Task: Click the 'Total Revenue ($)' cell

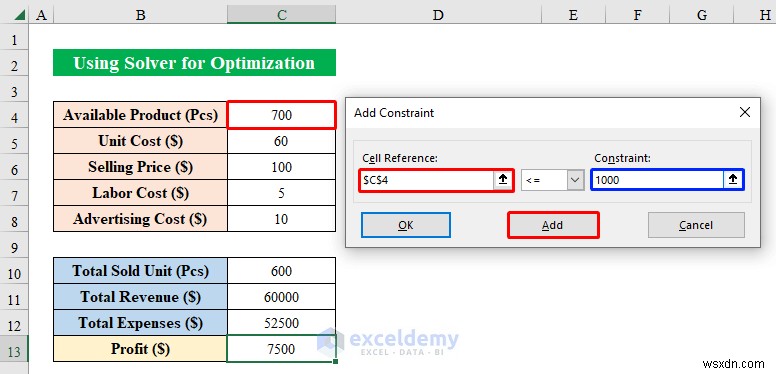Action: pyautogui.click(x=141, y=297)
